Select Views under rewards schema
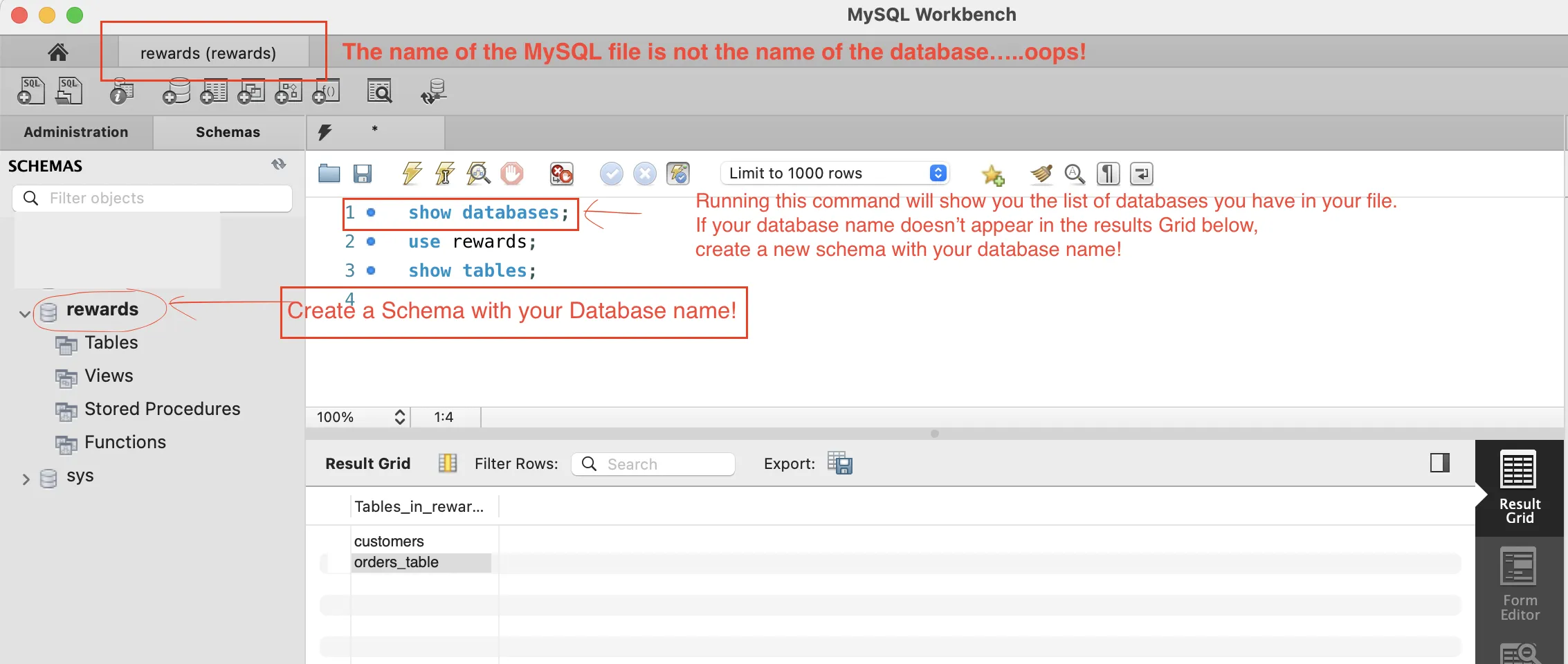 click(109, 376)
